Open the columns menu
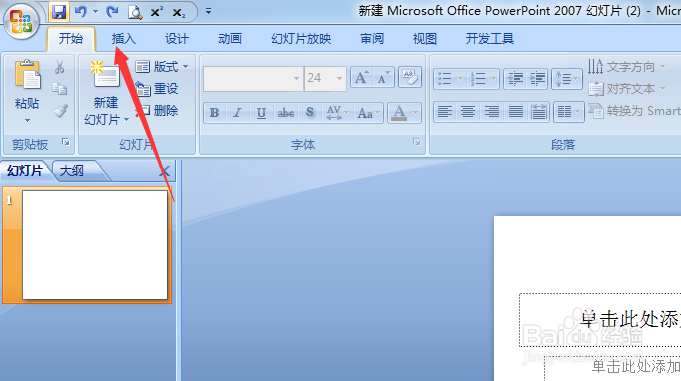Image resolution: width=681 pixels, height=381 pixels. click(x=569, y=112)
